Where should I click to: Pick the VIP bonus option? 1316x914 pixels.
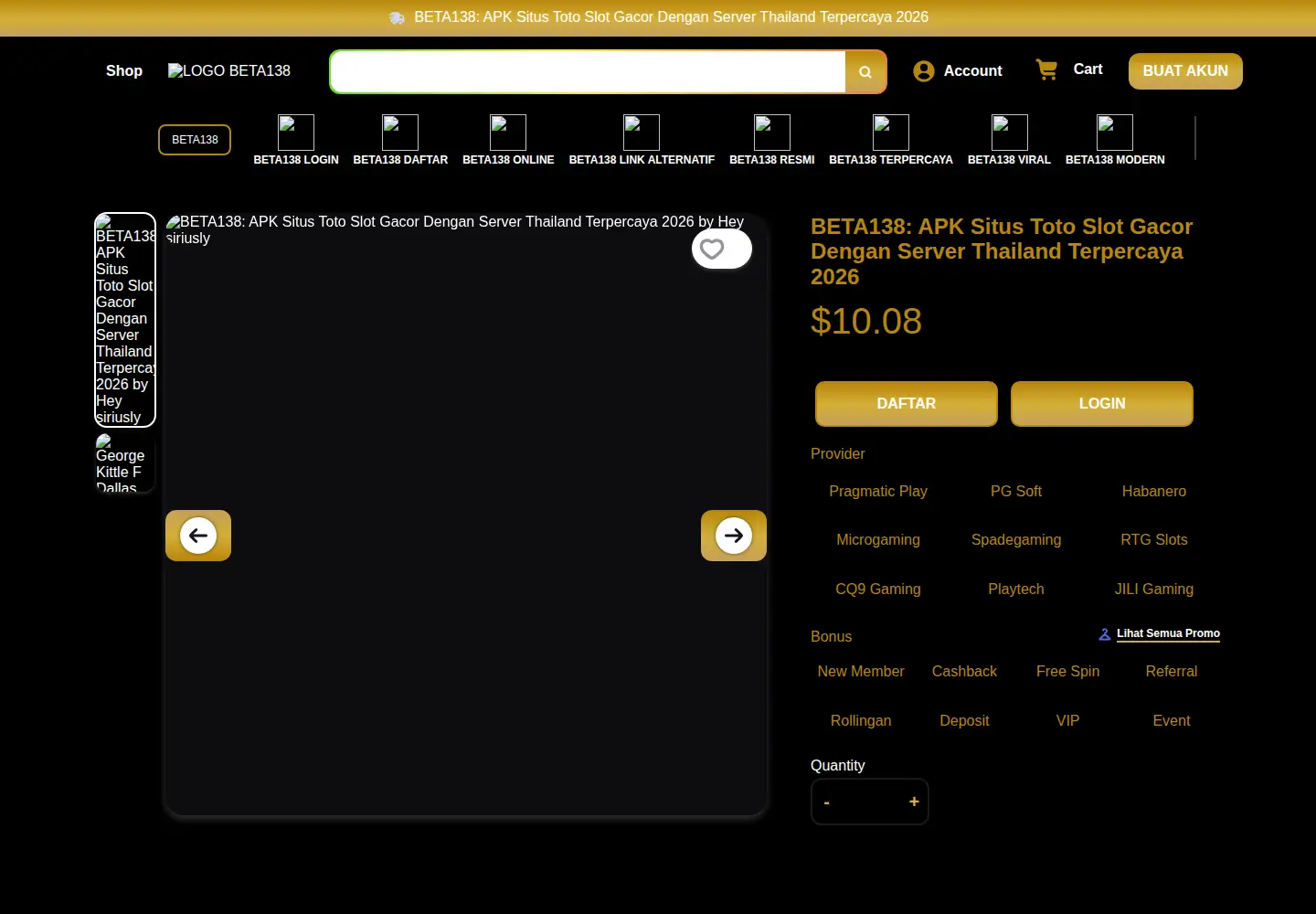click(x=1068, y=721)
